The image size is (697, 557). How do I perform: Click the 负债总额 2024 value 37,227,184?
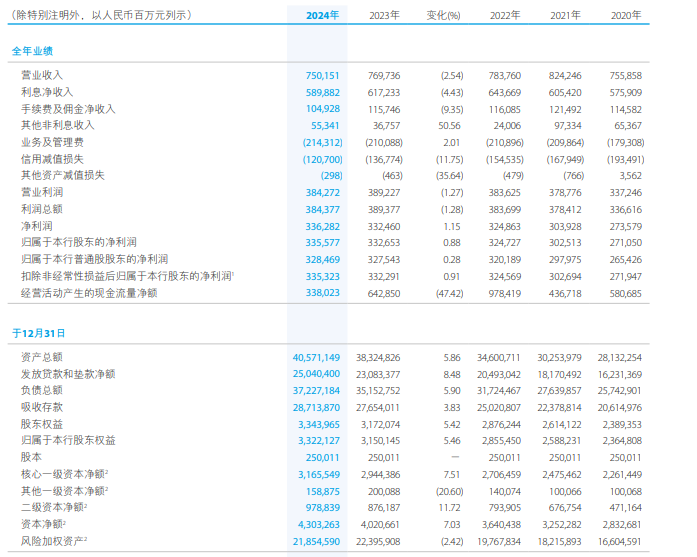316,390
